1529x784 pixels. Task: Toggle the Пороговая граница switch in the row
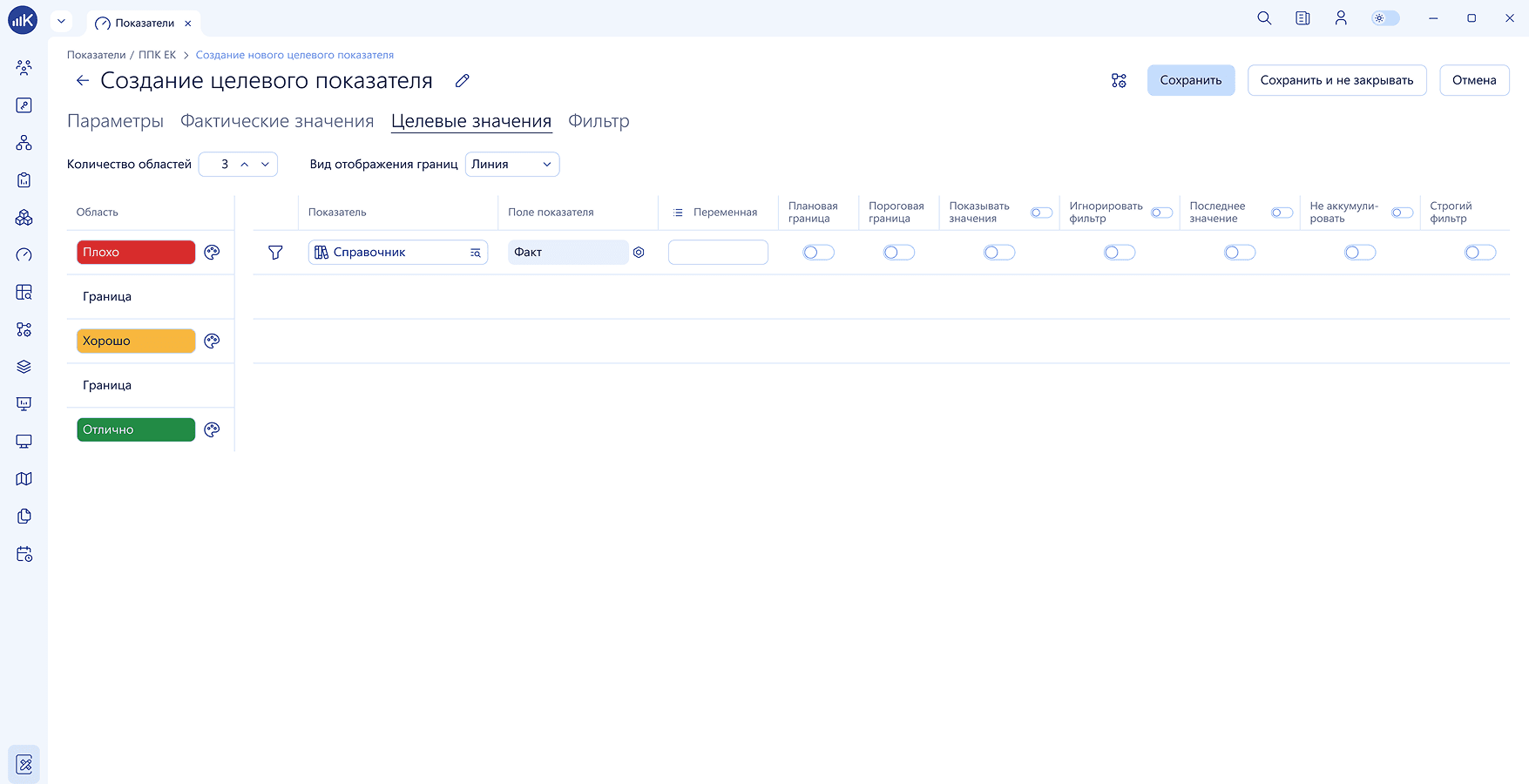[x=899, y=253]
